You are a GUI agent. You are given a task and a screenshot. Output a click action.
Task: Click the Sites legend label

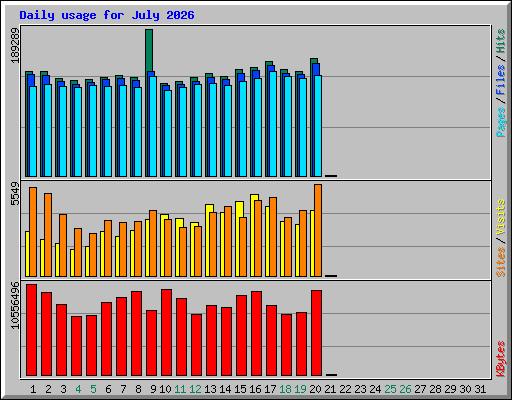[x=501, y=262]
